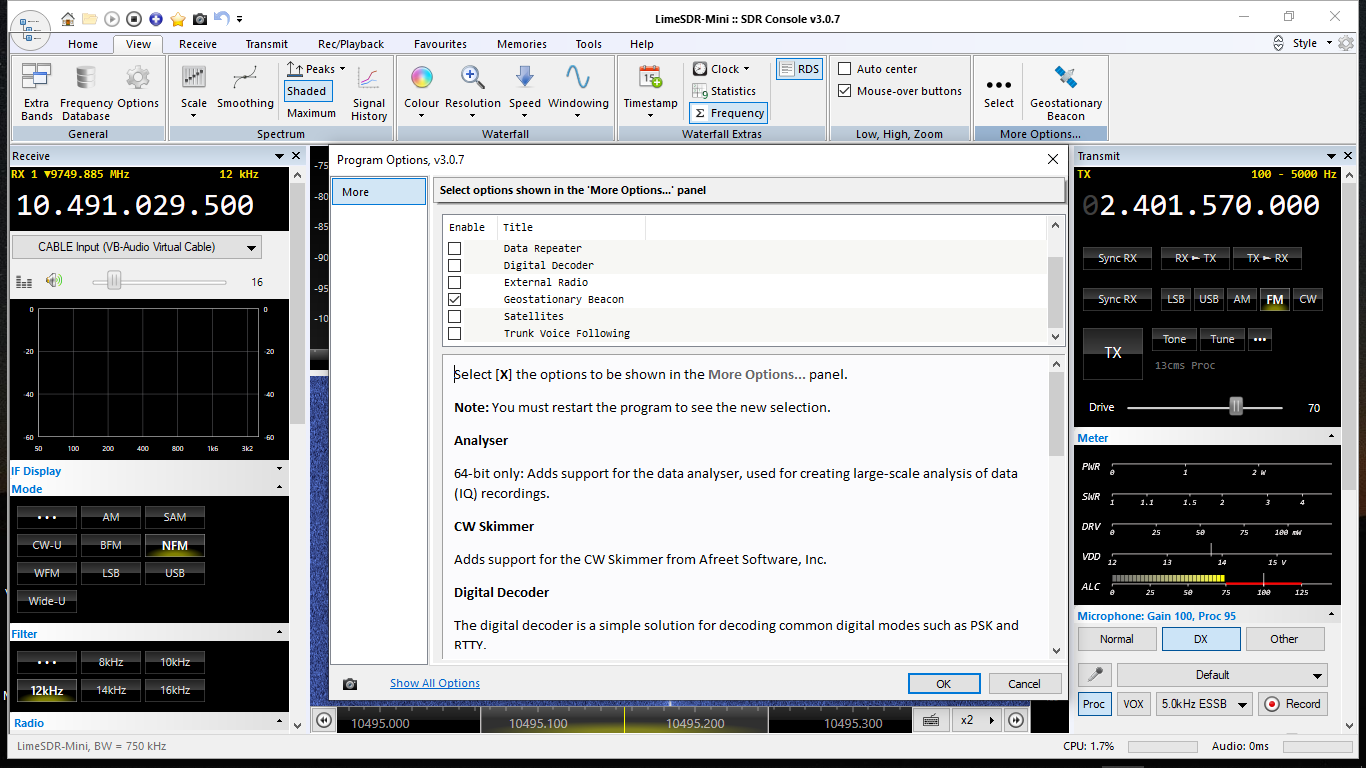Screen dimensions: 1366x768
Task: Open Extra Bands in the General group
Action: [x=36, y=92]
